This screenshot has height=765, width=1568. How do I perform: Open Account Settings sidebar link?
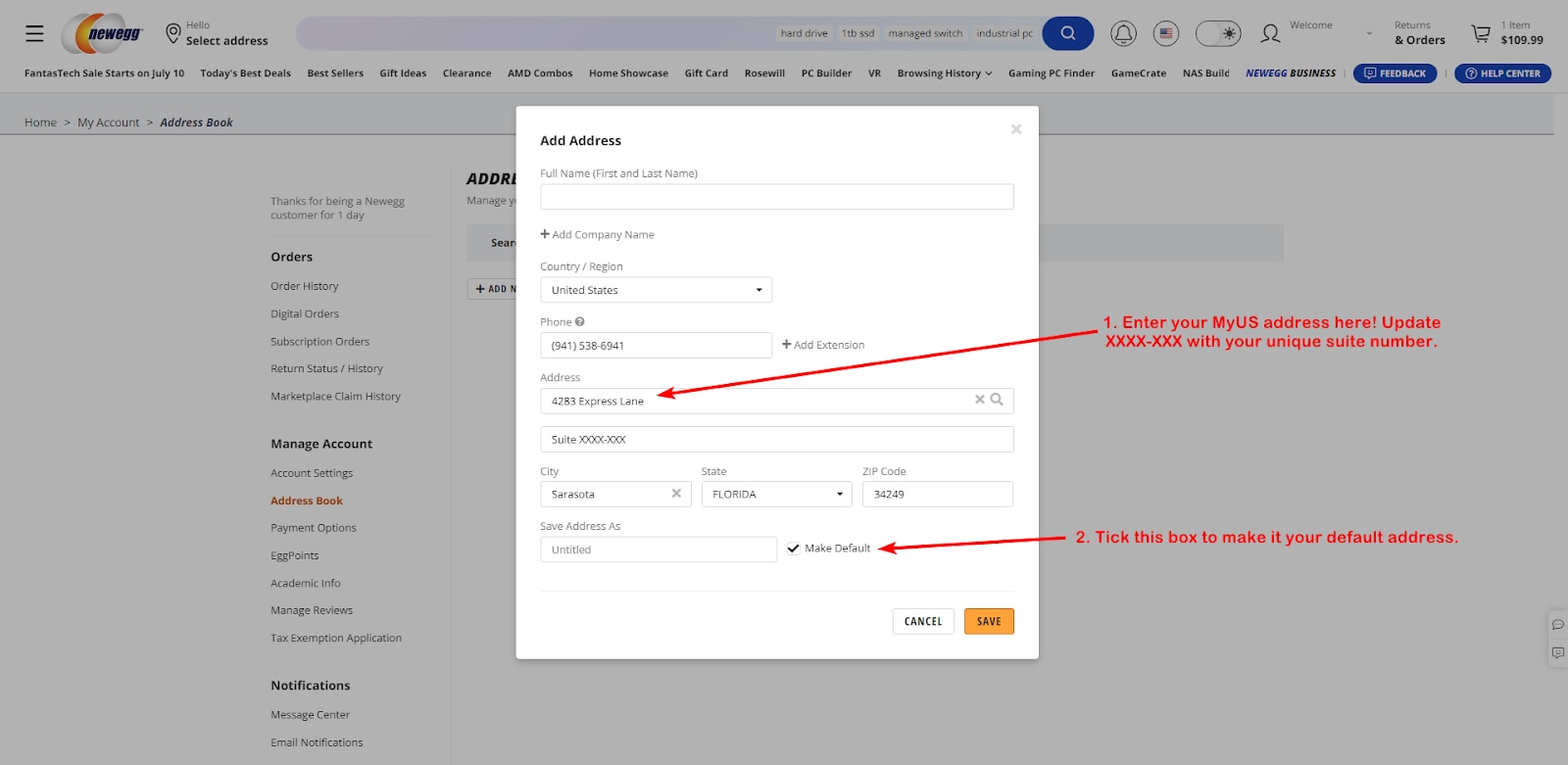coord(312,473)
